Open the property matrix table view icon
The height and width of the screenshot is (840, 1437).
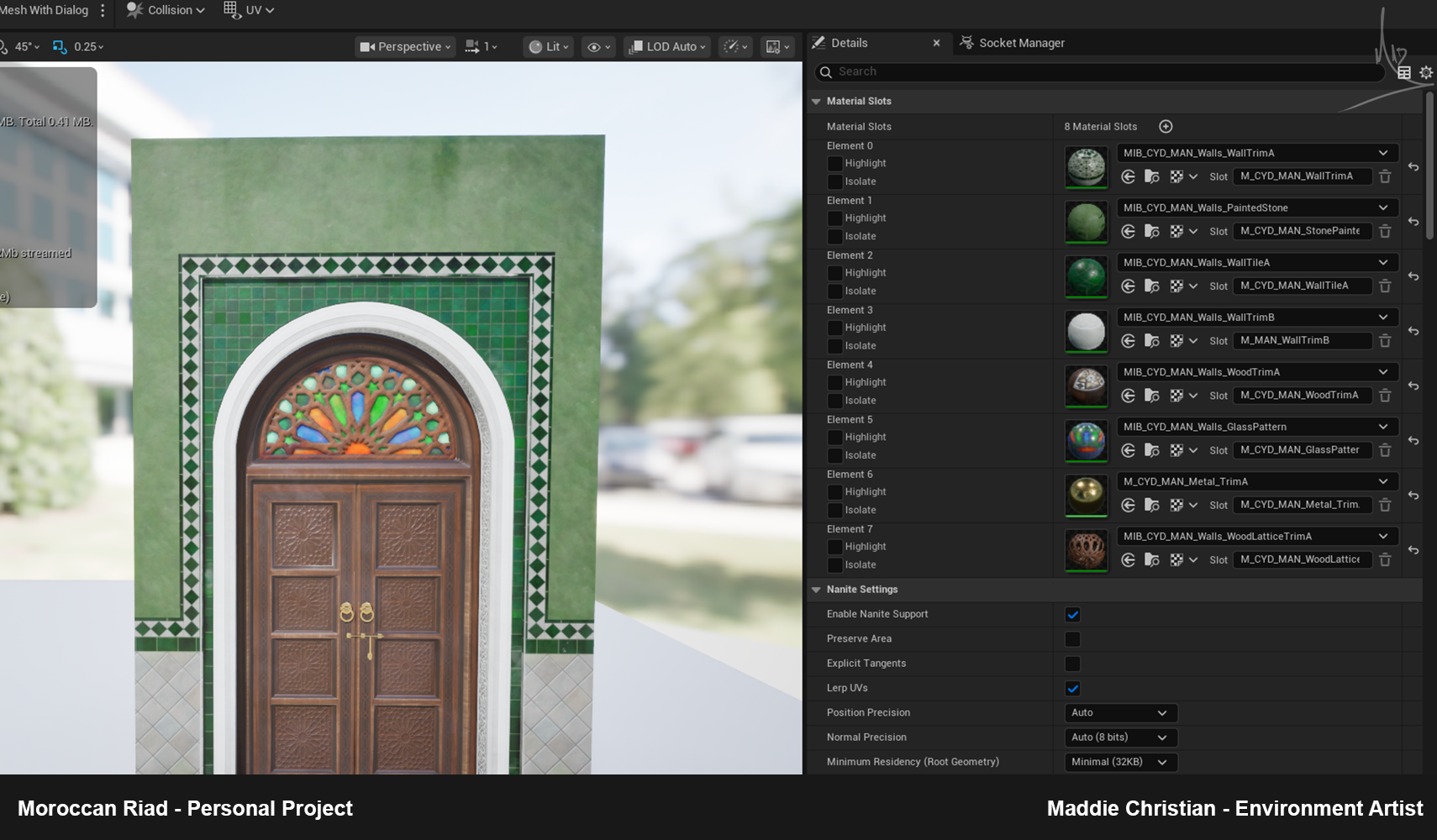(x=1404, y=72)
